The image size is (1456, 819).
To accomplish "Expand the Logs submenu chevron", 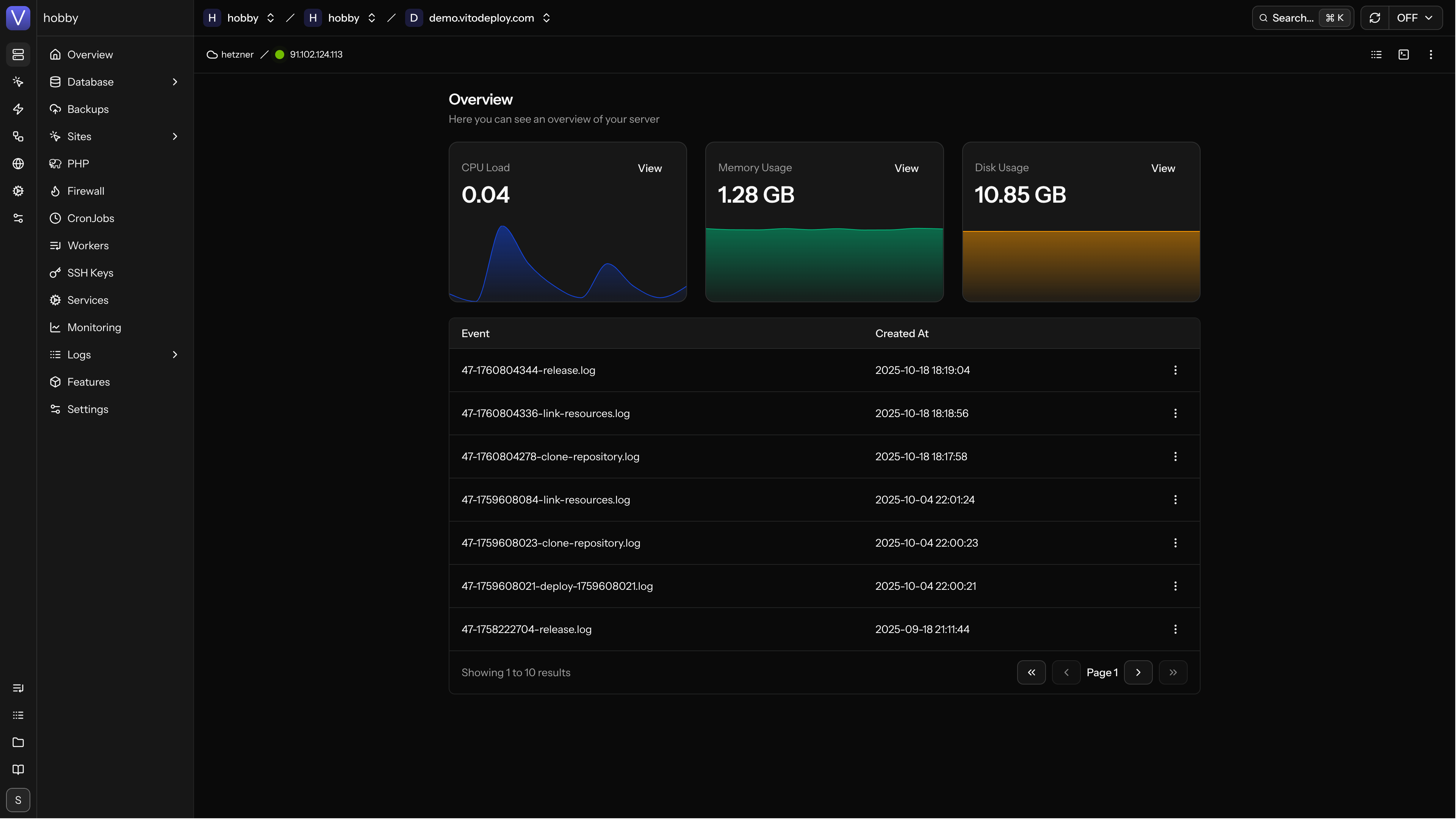I will [x=175, y=355].
